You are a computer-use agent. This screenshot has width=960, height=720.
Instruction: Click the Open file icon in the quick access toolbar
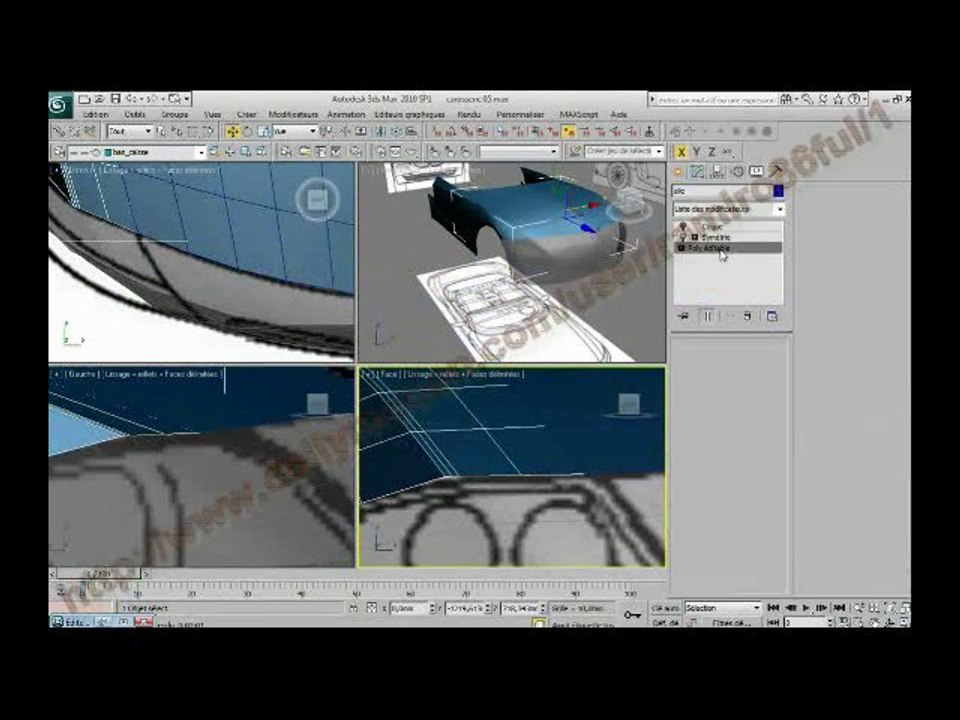click(x=99, y=99)
